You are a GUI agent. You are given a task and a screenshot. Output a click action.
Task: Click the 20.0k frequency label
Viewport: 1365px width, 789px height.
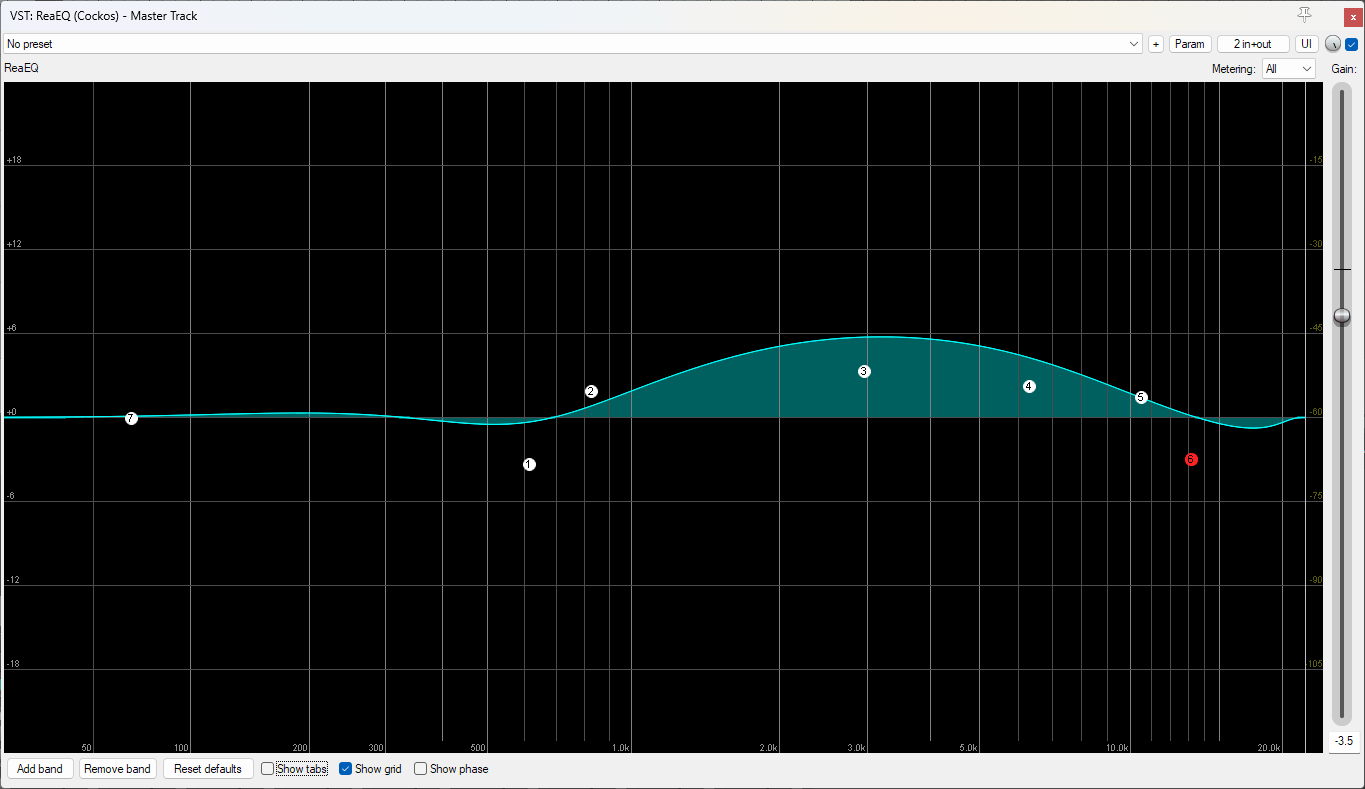tap(1269, 748)
